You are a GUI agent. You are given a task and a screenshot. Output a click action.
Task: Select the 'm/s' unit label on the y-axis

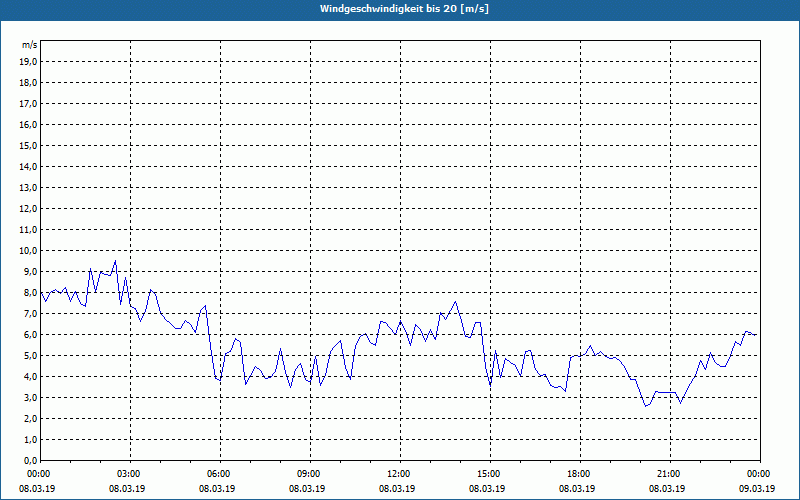(30, 45)
